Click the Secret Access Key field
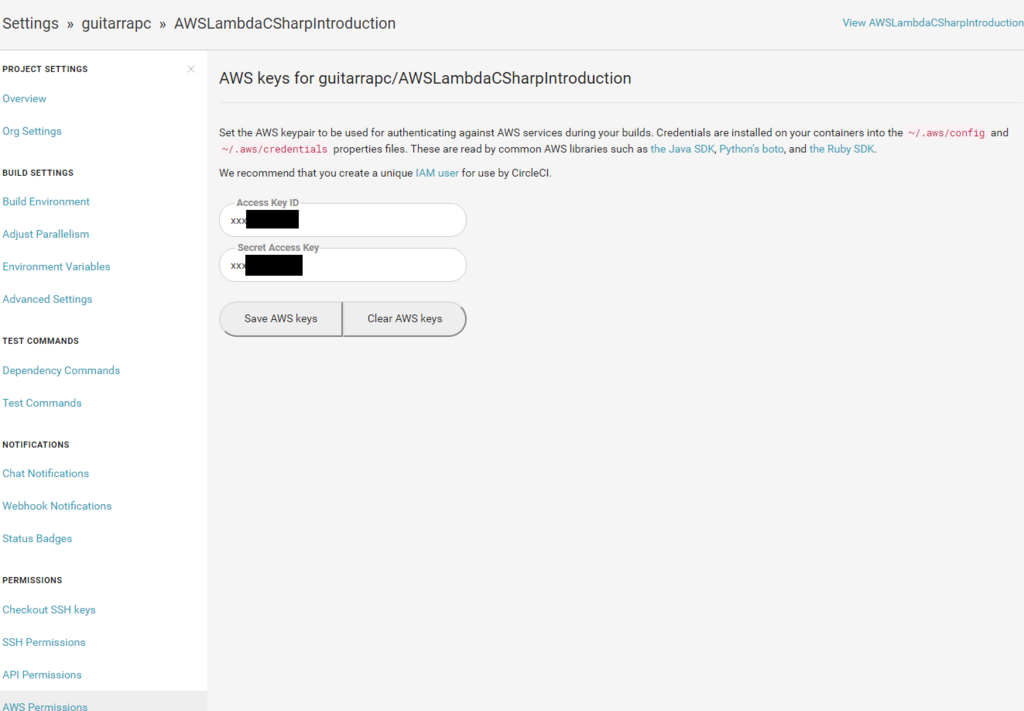 tap(343, 265)
